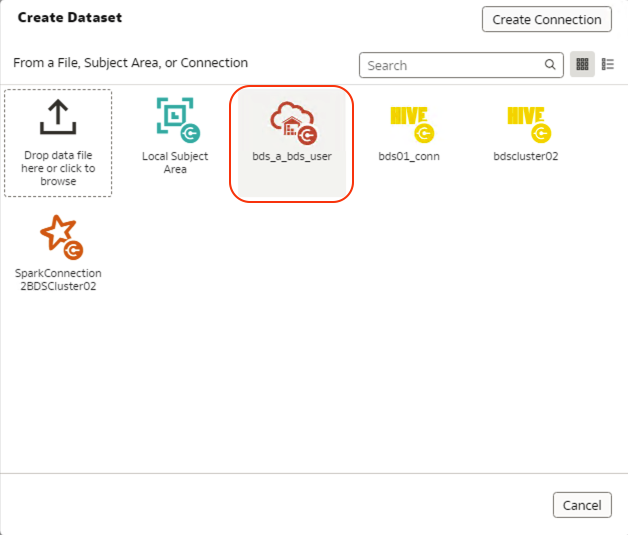Click the Create Connection button
The height and width of the screenshot is (535, 628).
tap(546, 19)
